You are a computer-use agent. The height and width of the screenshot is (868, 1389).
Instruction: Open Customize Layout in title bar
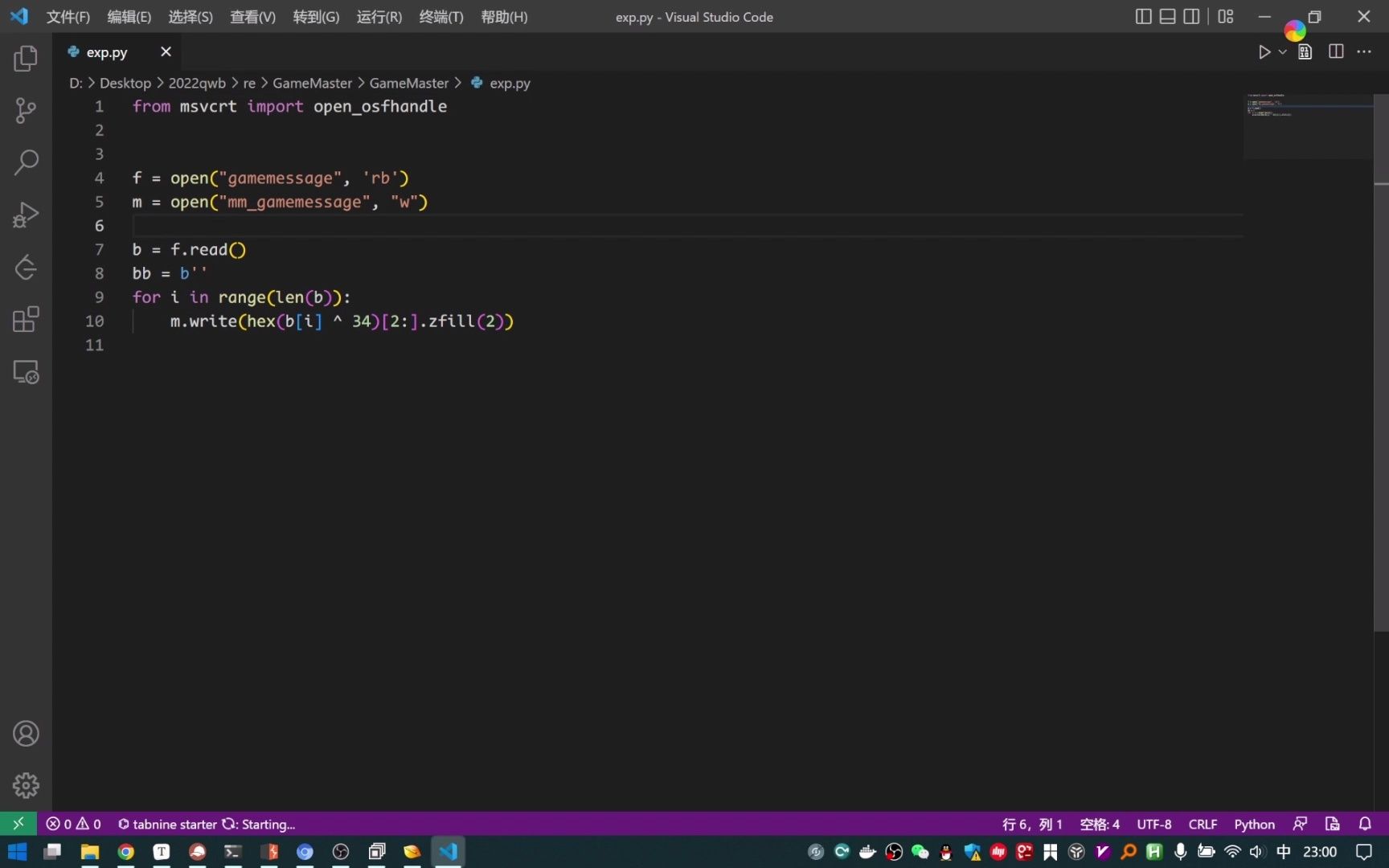(x=1226, y=17)
